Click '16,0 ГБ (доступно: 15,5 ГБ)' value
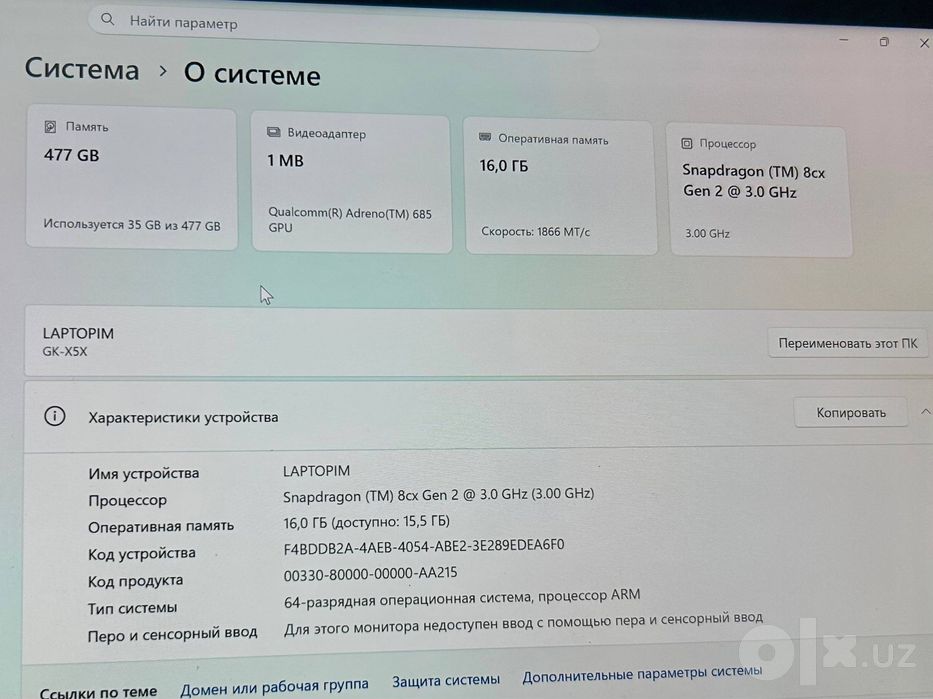The height and width of the screenshot is (699, 933). 367,522
